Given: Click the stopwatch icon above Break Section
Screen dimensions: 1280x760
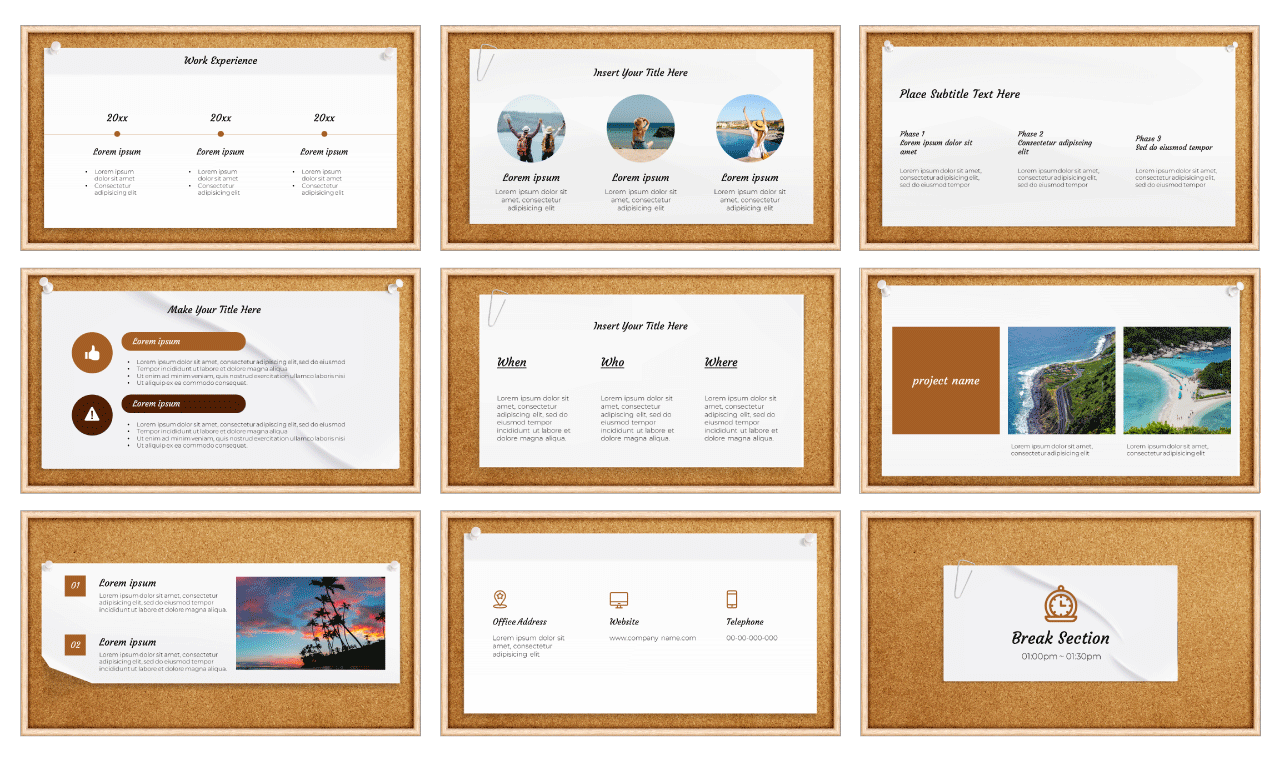Looking at the screenshot, I should [x=1061, y=604].
